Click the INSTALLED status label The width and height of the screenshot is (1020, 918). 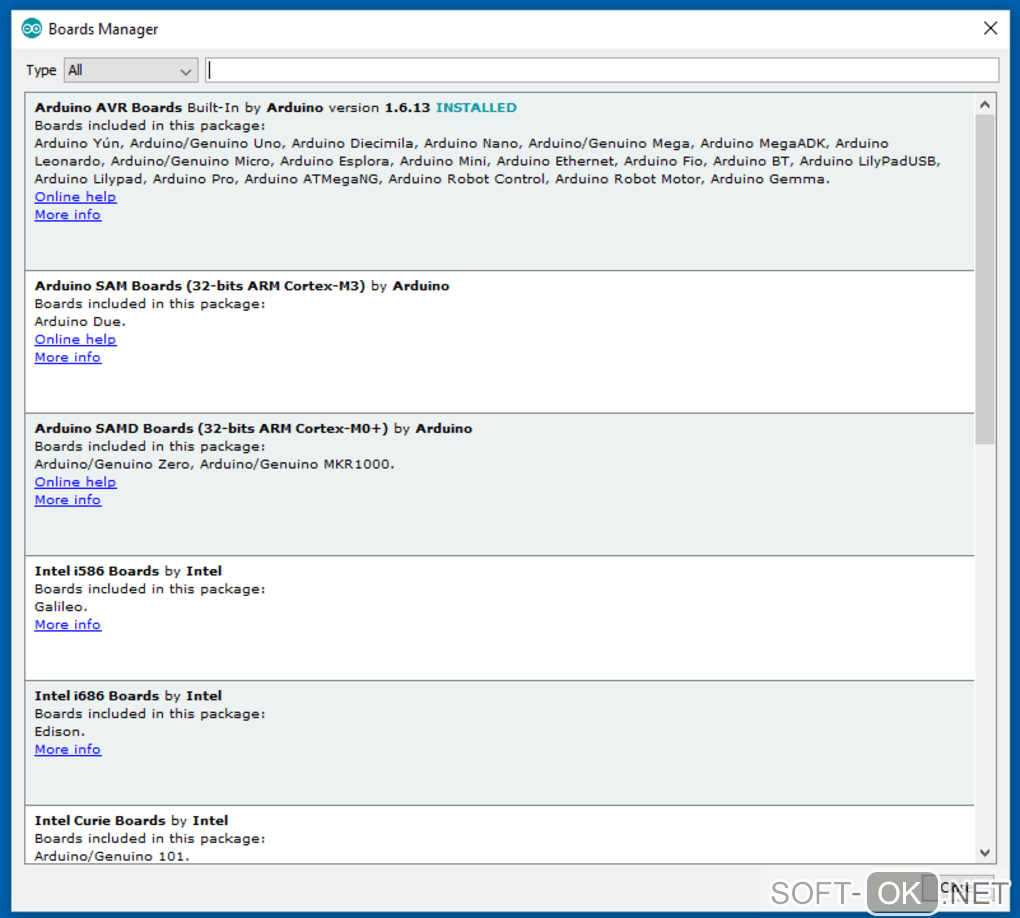476,107
